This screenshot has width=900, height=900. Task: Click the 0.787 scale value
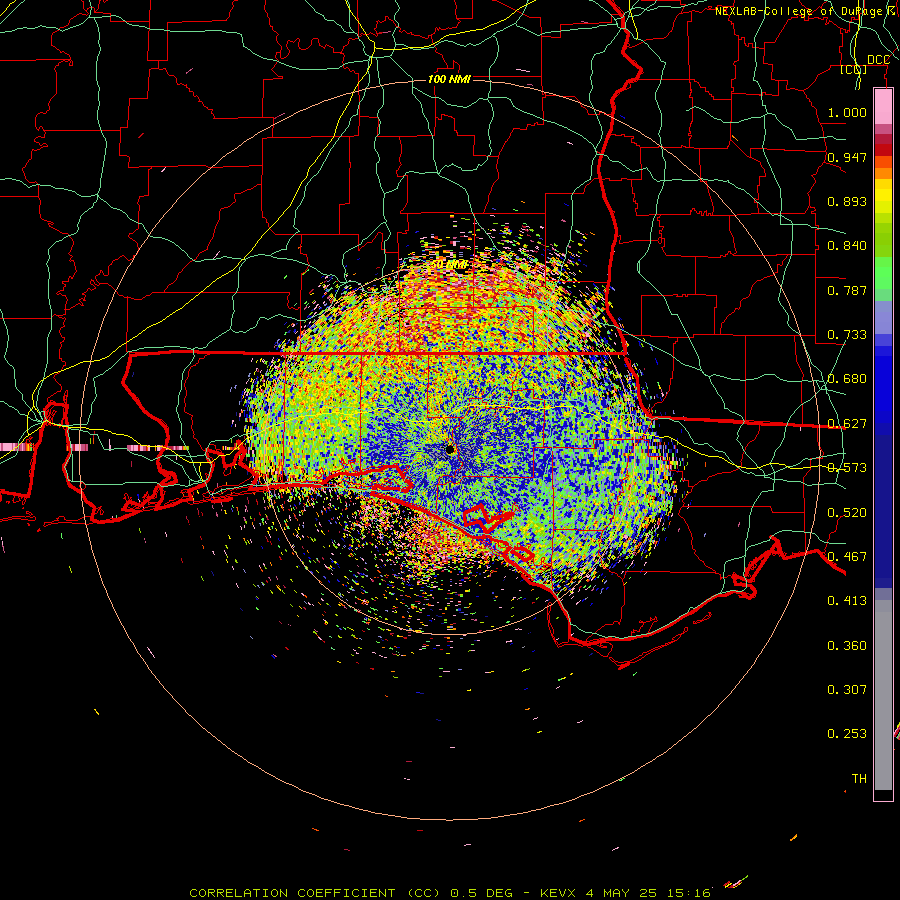tap(847, 290)
